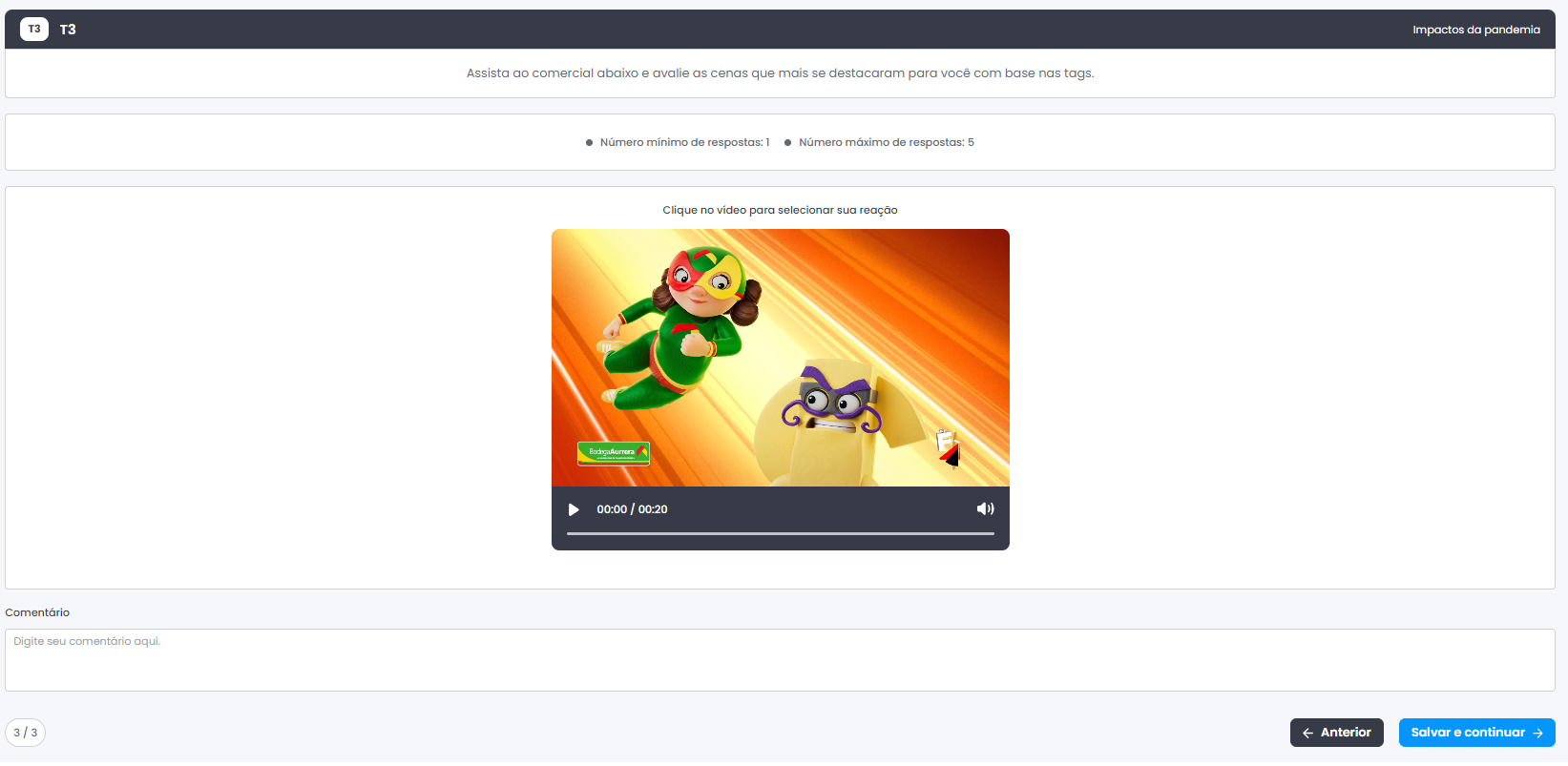
Task: Mute the video with speaker icon
Action: 985,509
